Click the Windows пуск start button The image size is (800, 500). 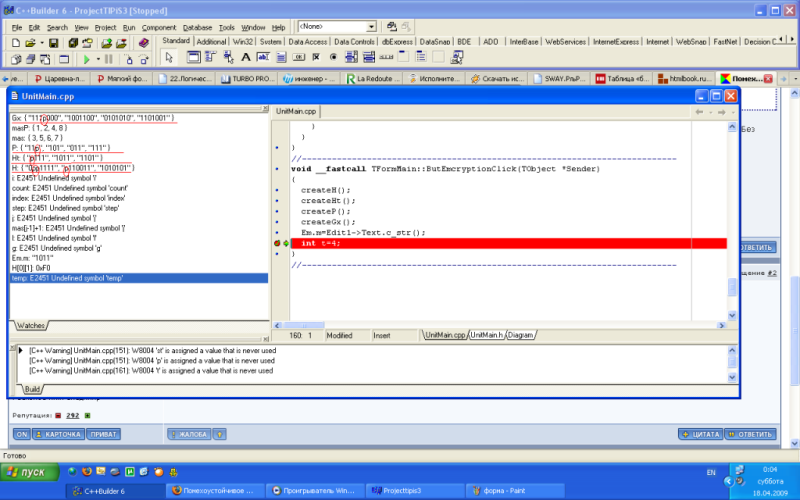pos(28,471)
